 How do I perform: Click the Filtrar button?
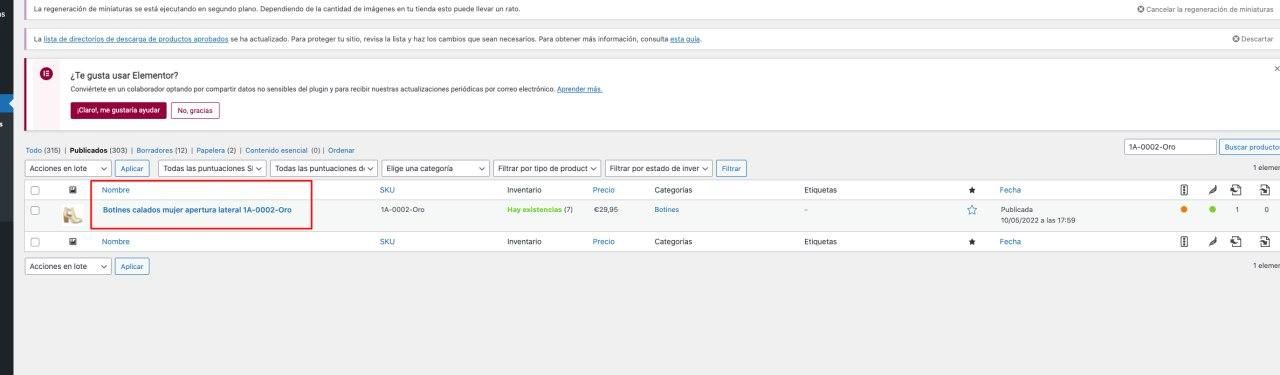(x=732, y=169)
